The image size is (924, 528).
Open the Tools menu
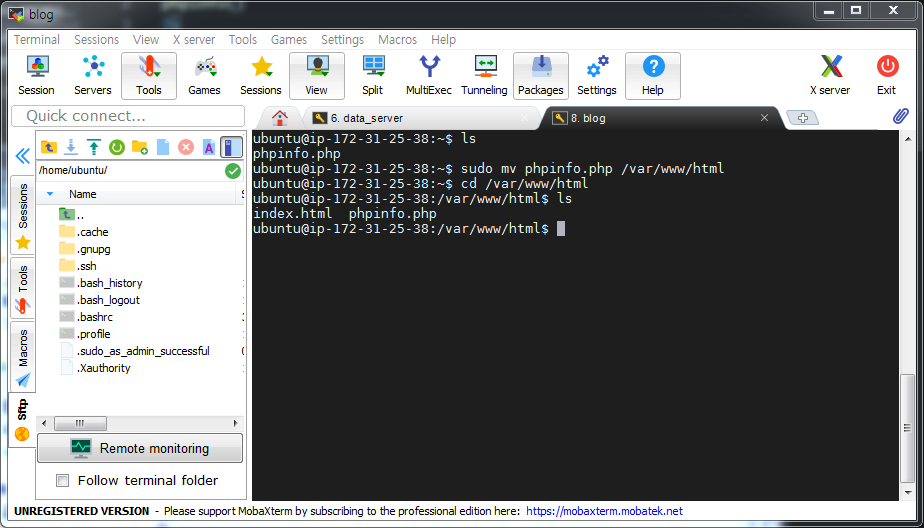pyautogui.click(x=243, y=39)
